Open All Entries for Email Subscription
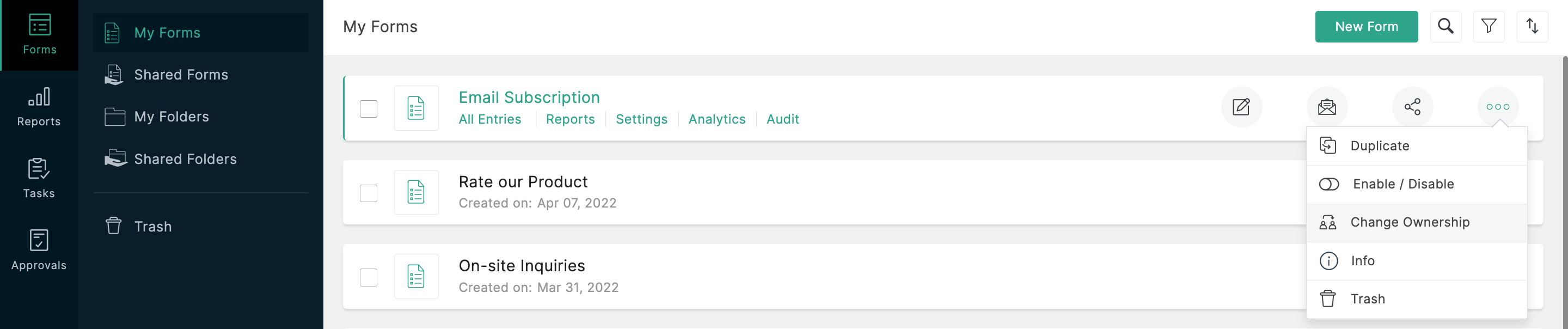This screenshot has height=329, width=1568. click(x=489, y=119)
